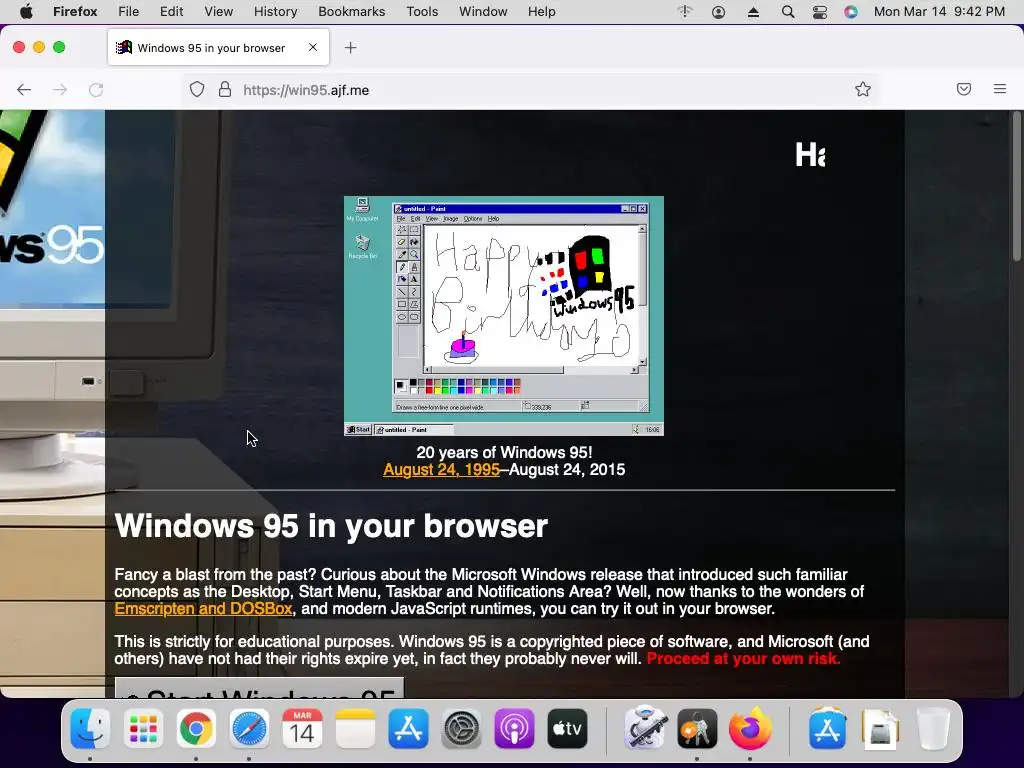This screenshot has height=768, width=1024.
Task: Open the History menu
Action: point(276,12)
